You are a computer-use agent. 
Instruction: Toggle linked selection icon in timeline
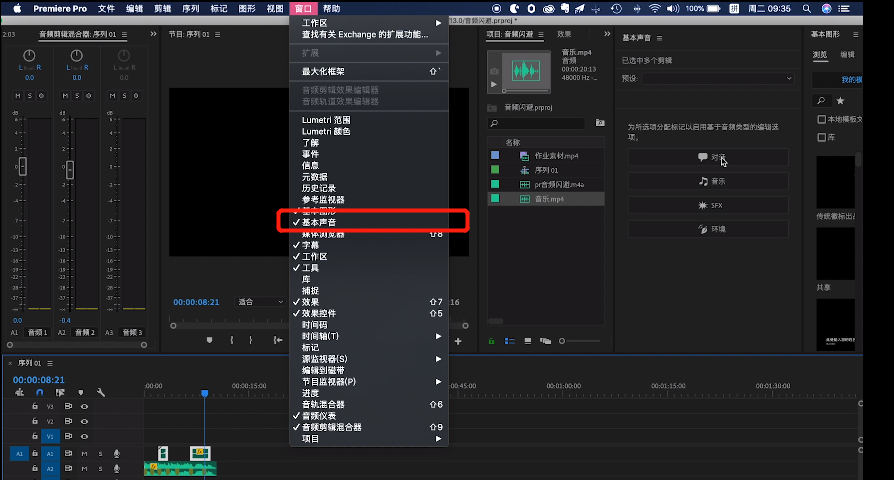pos(60,392)
